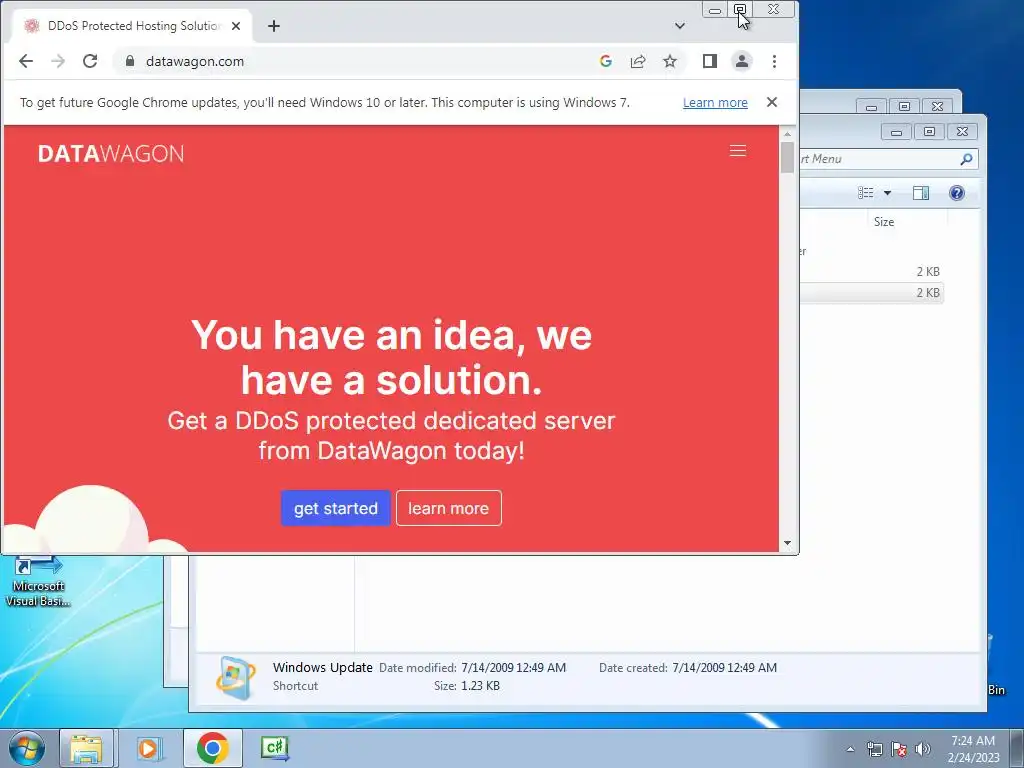Open a new Chrome tab

(274, 26)
